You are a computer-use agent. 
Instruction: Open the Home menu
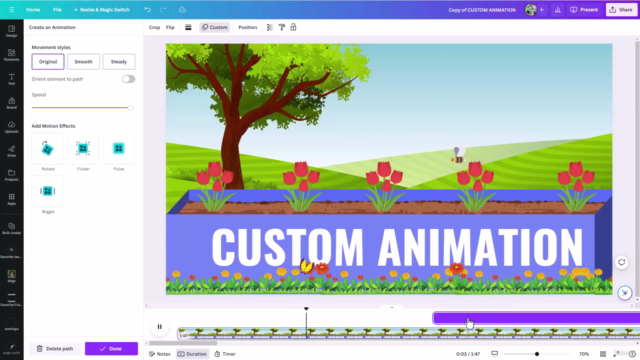[x=33, y=9]
